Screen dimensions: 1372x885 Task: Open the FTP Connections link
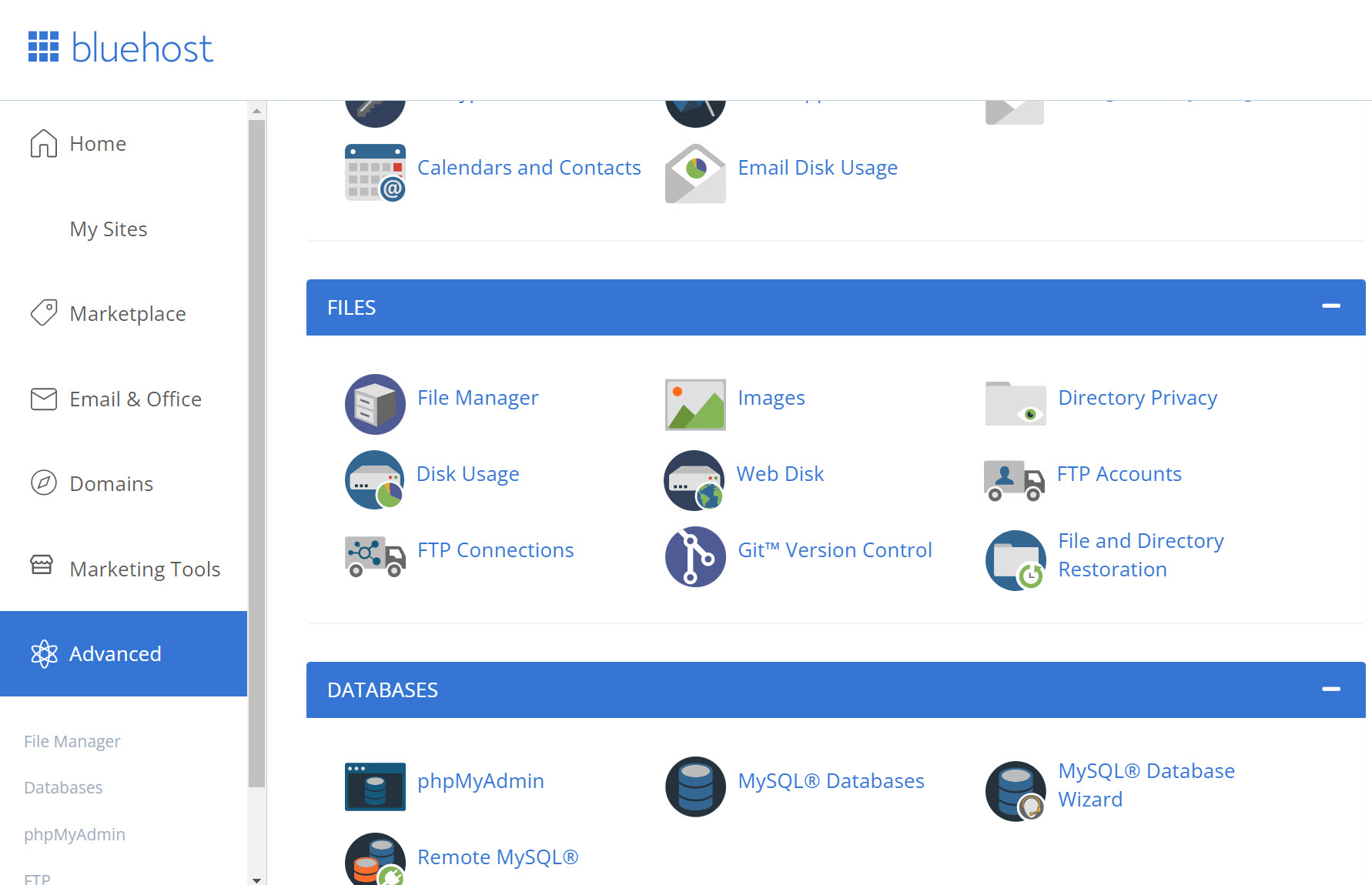point(495,550)
